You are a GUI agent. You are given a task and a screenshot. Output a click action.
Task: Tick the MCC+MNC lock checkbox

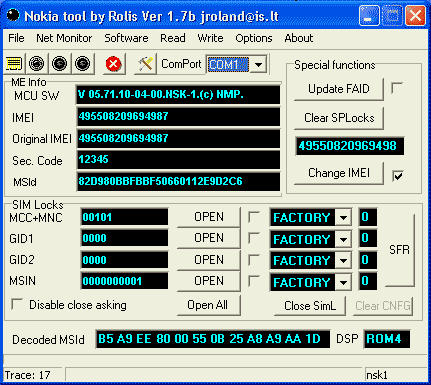coord(254,217)
